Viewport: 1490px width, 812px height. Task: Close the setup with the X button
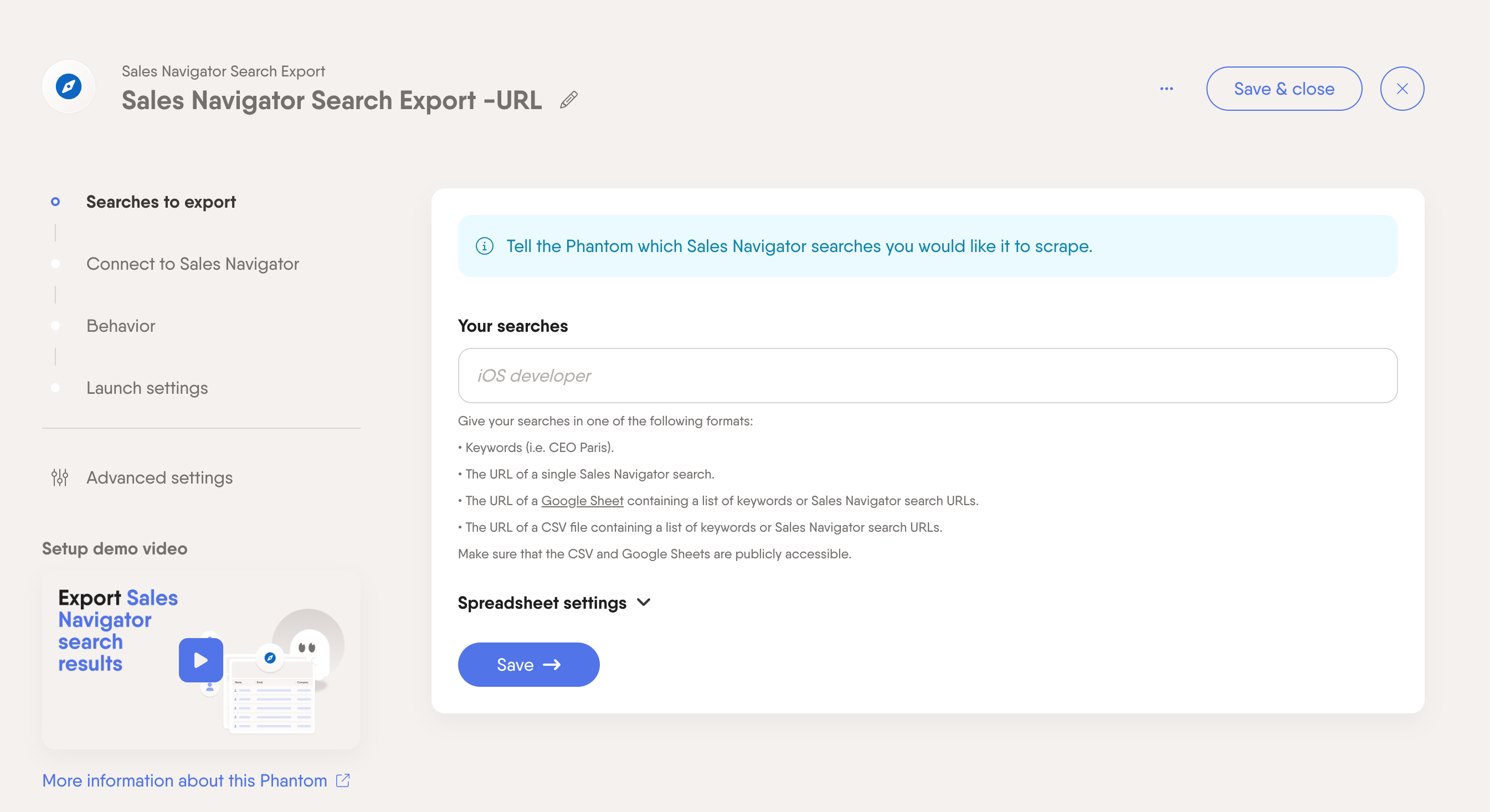(x=1401, y=89)
